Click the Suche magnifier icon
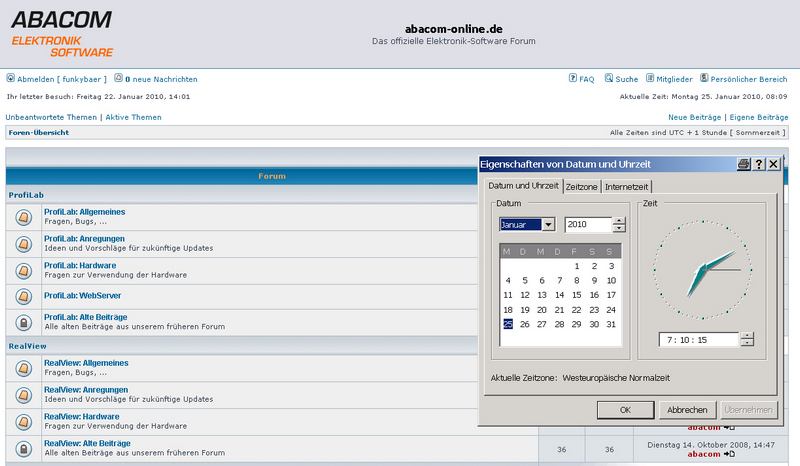Screen dimensions: 800x466 click(609, 78)
